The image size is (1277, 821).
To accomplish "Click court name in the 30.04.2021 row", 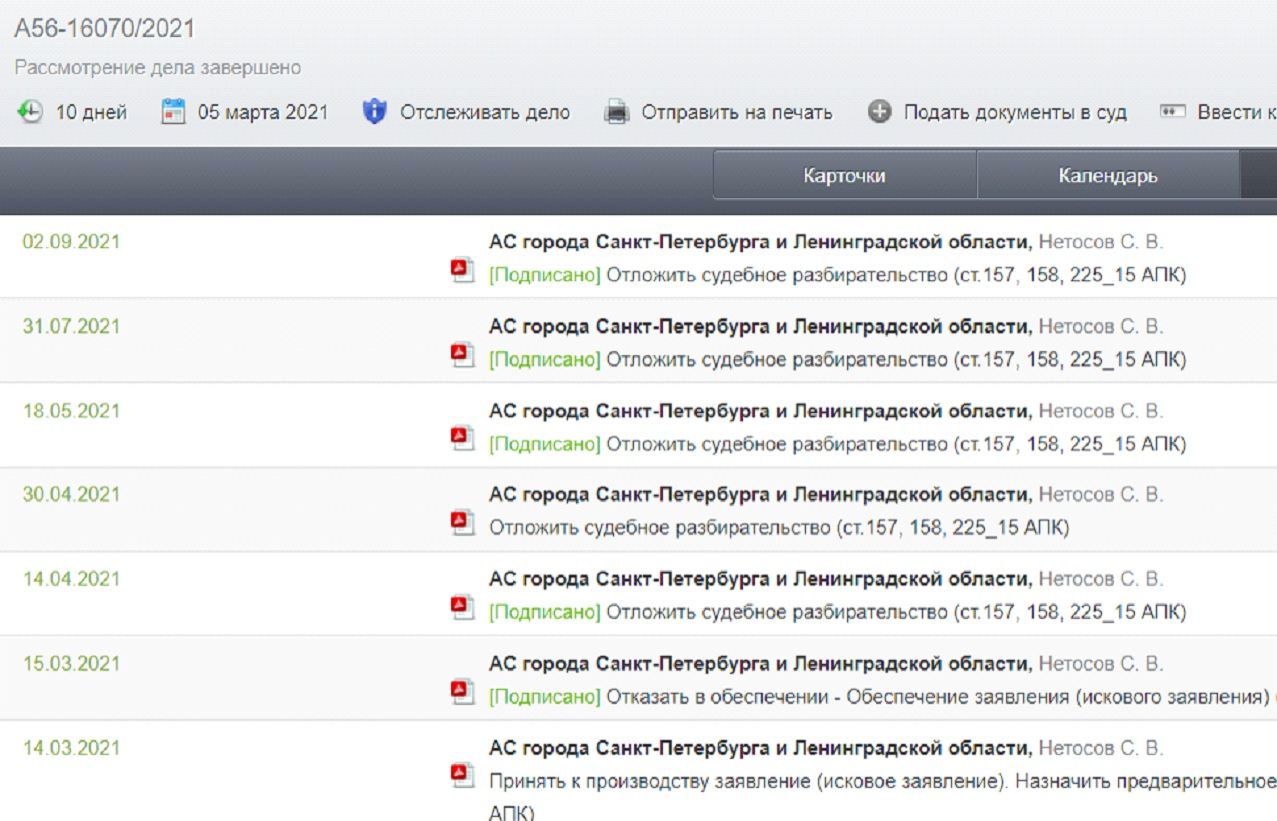I will [x=759, y=494].
